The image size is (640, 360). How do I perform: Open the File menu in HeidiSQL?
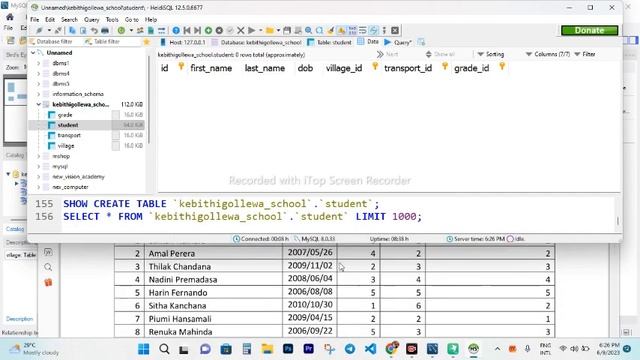(x=35, y=20)
